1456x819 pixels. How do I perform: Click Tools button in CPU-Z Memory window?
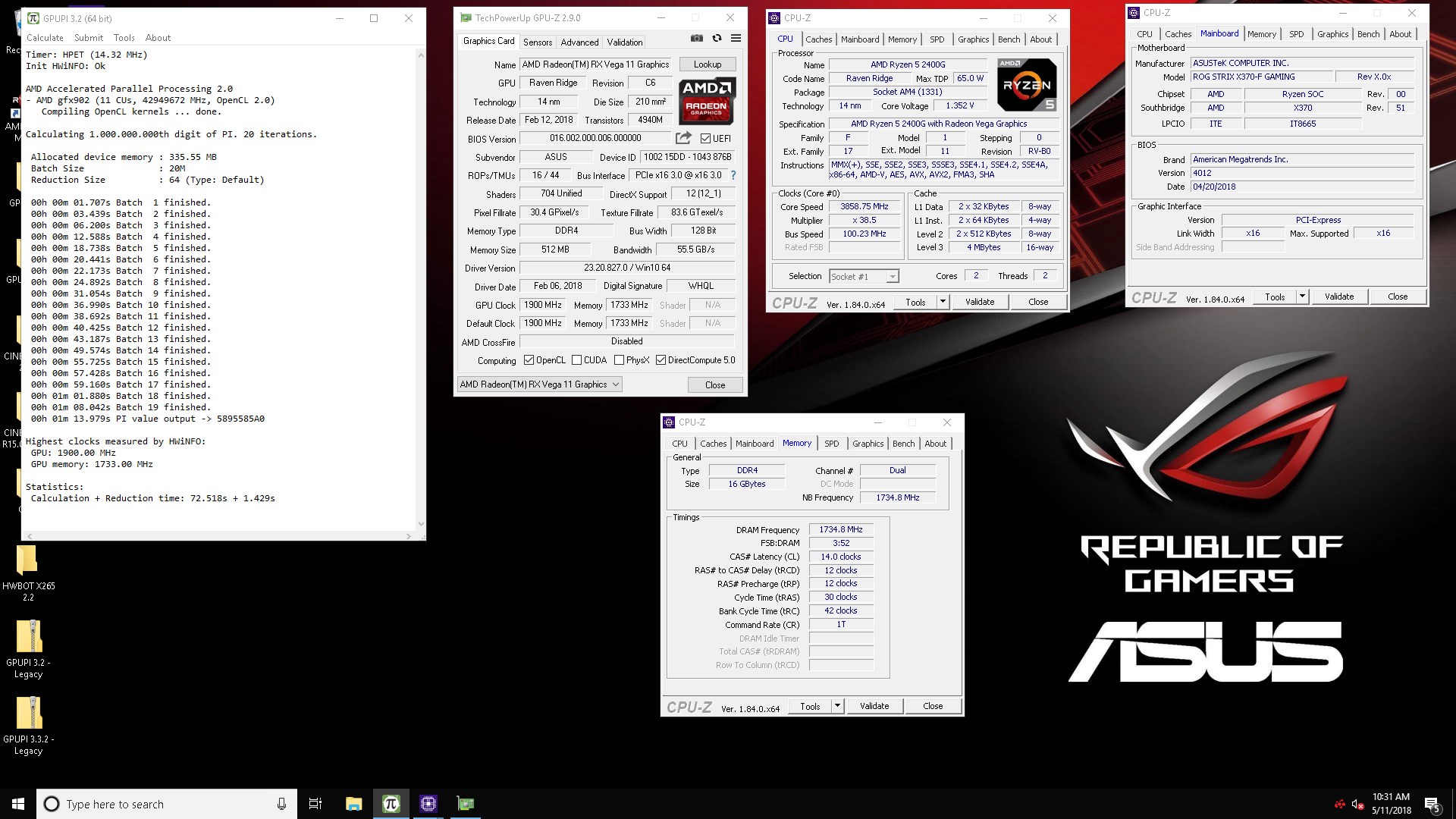tap(810, 706)
